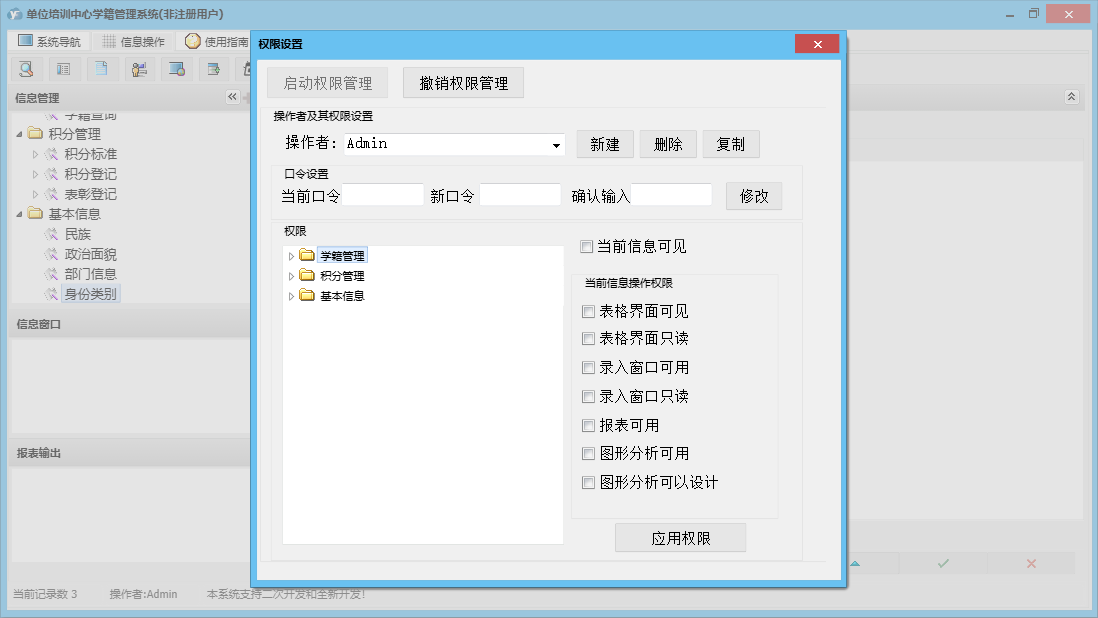Click the tool icon next to 身份类别
This screenshot has width=1098, height=618.
[52, 294]
